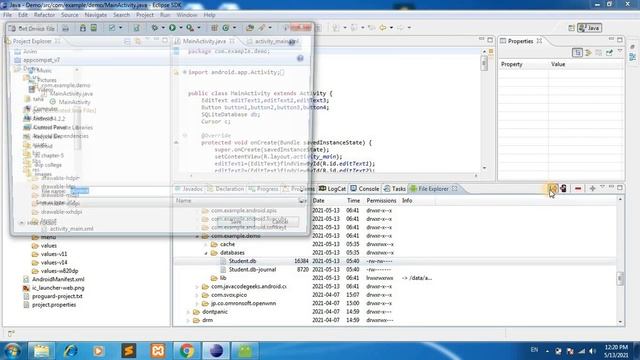Click the Windows Start button

(12, 351)
